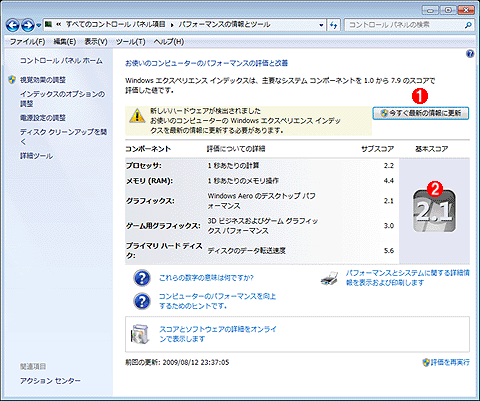Viewport: 480px width, 401px height.
Task: Click question icon beside これらの数字の意味は何ですか?
Action: click(142, 278)
